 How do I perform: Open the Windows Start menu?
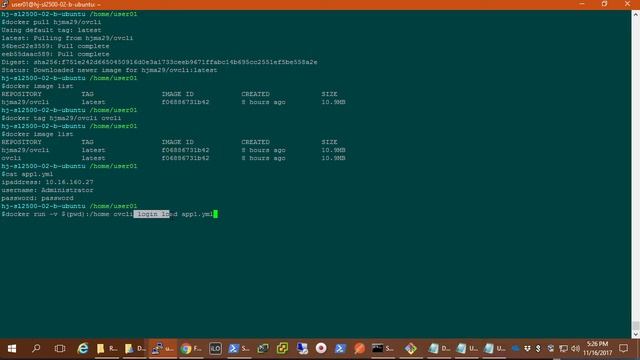coord(12,348)
